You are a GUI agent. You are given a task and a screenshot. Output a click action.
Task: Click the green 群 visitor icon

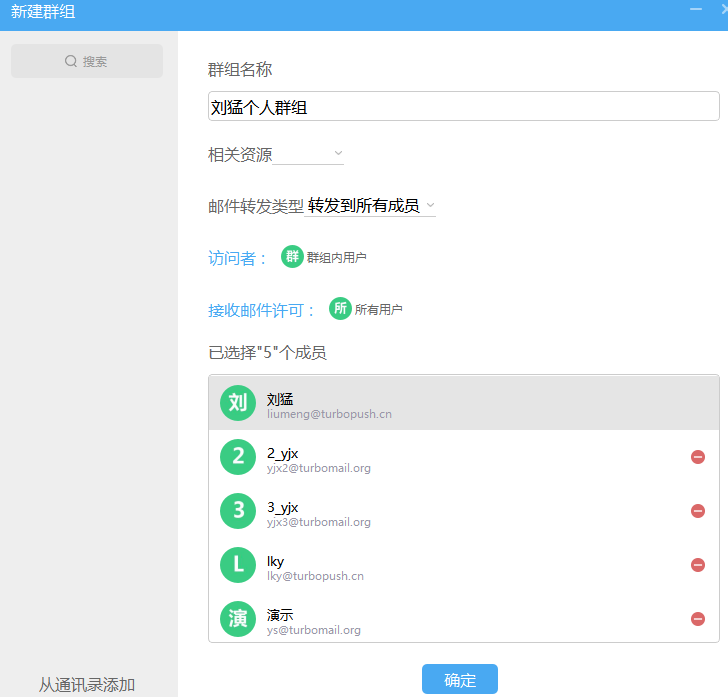click(x=292, y=257)
